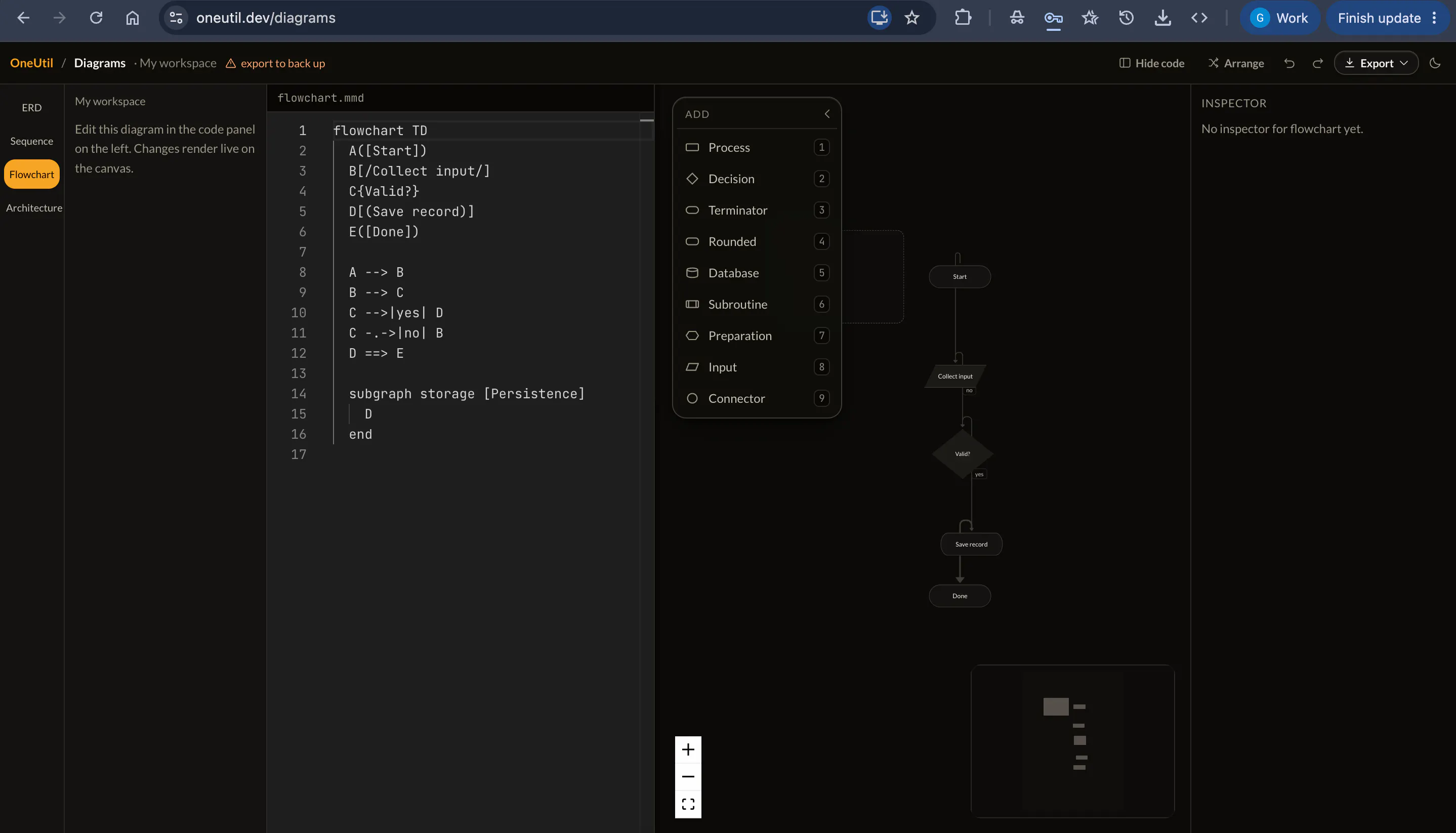Hide the code panel
Viewport: 1456px width, 833px height.
pos(1152,63)
